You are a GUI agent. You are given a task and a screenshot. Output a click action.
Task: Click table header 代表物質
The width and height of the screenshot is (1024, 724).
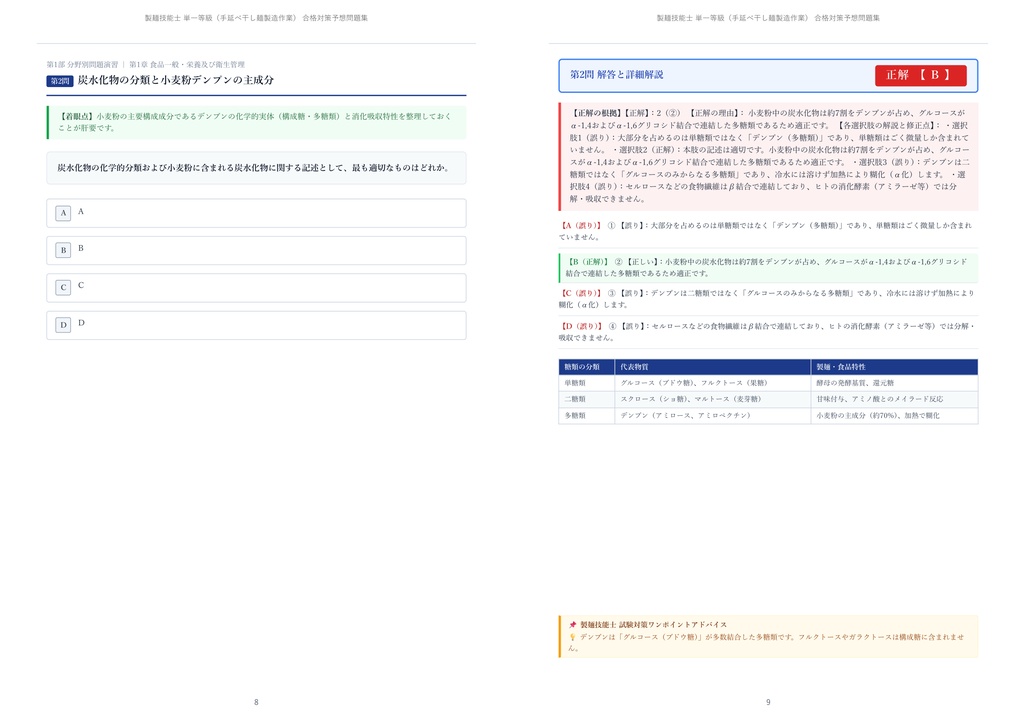(712, 367)
